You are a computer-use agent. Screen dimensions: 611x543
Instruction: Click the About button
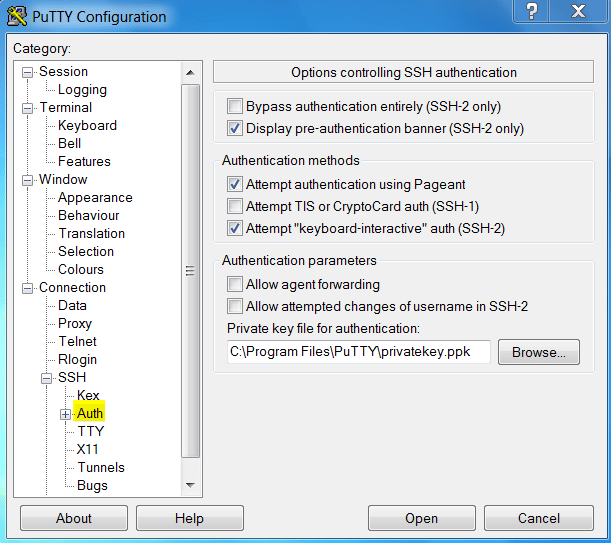[74, 518]
